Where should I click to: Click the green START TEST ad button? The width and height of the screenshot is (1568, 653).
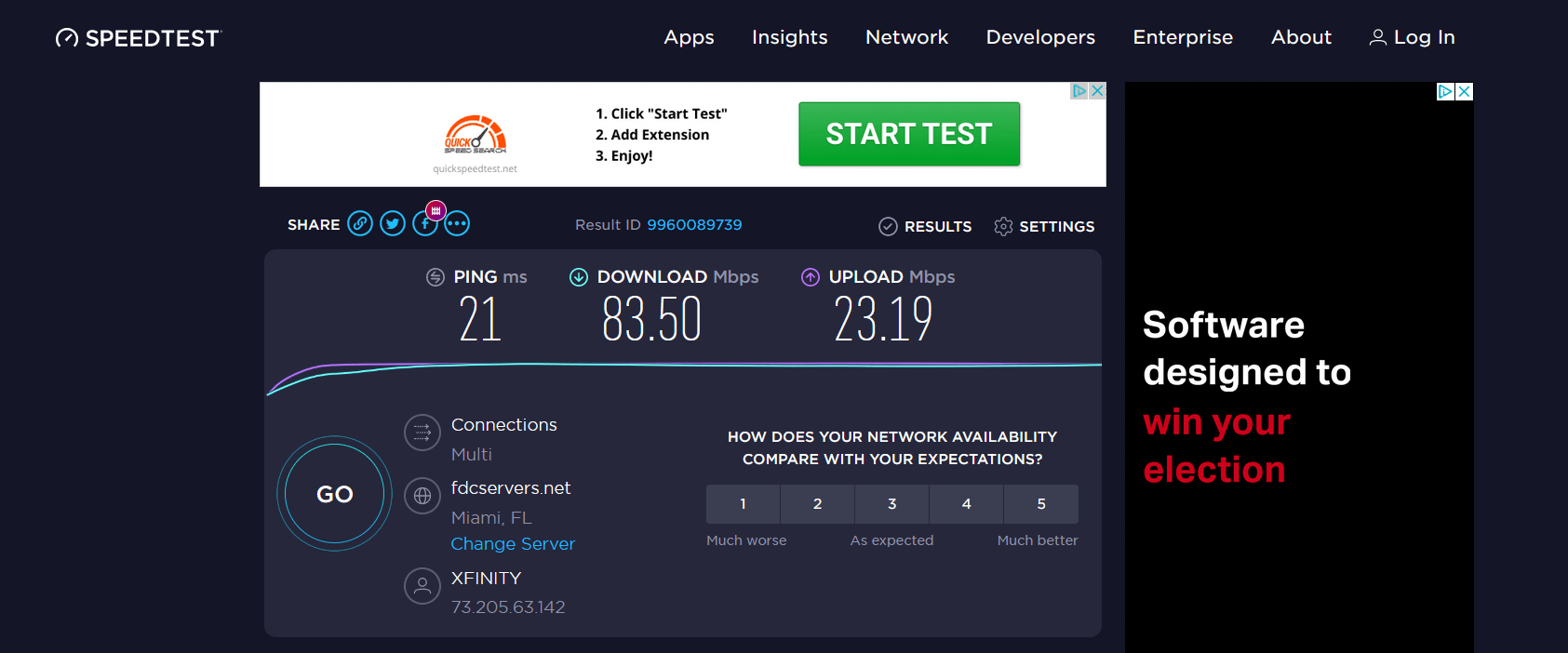tap(909, 134)
